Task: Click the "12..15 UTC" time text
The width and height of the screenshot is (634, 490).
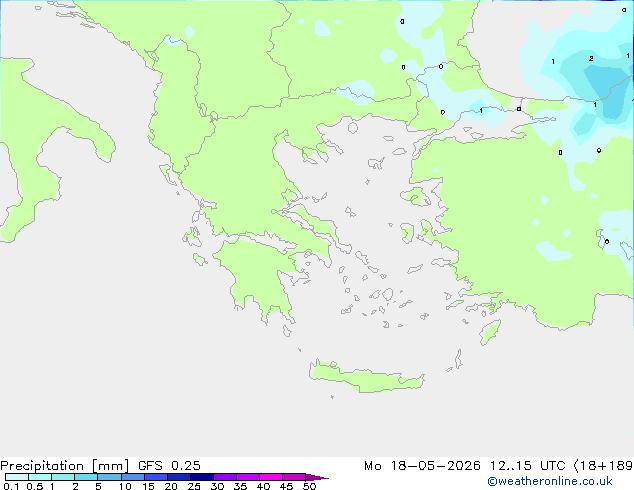Action: (527, 466)
